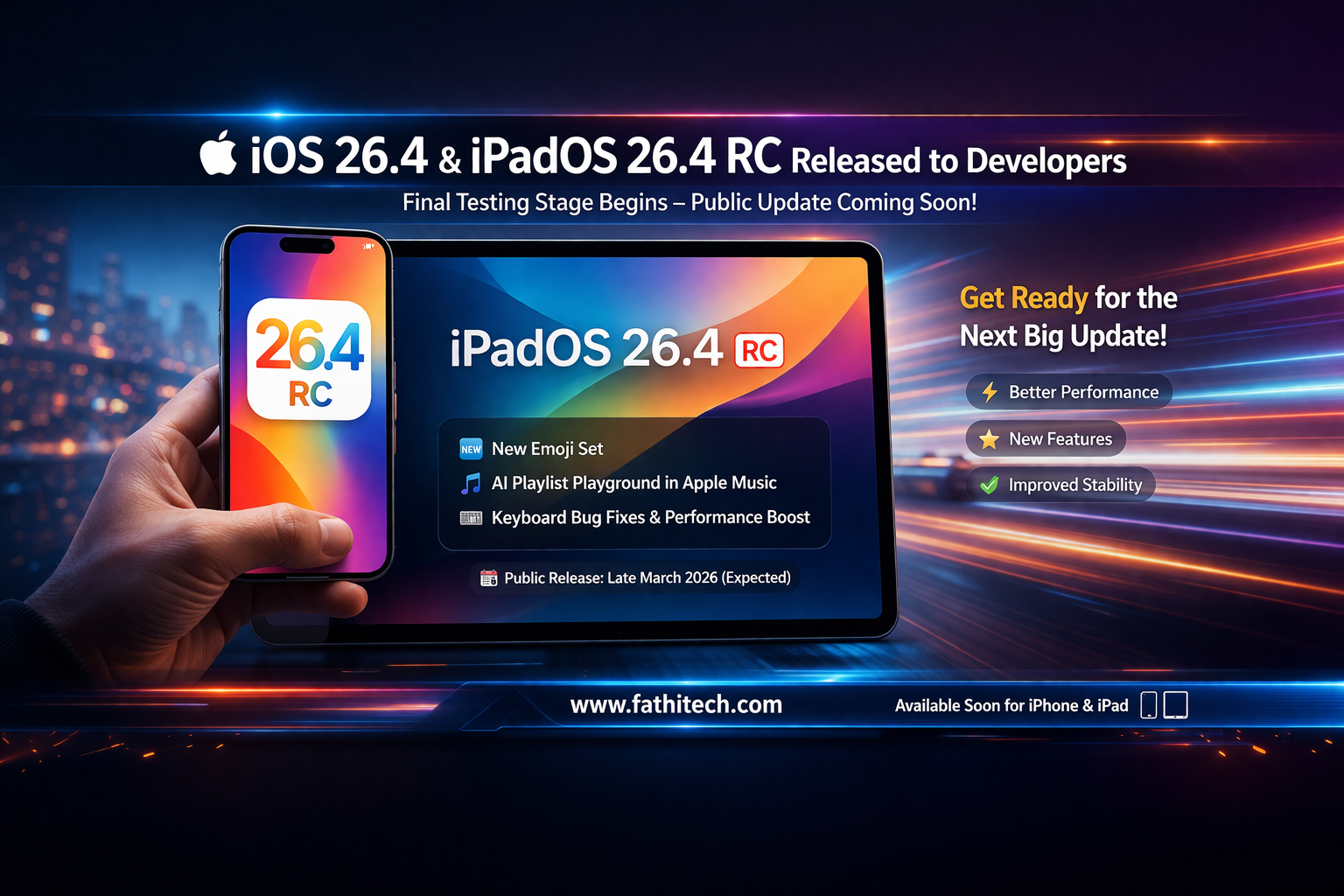Click the gold star icon
1344x896 pixels.
[989, 439]
